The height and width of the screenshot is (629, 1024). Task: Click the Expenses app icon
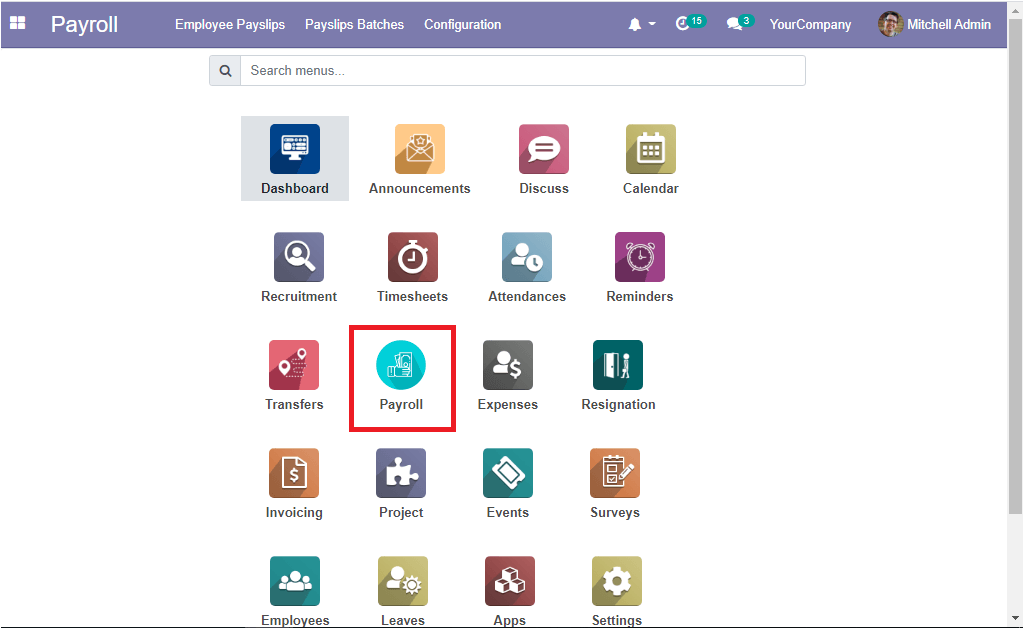(507, 366)
